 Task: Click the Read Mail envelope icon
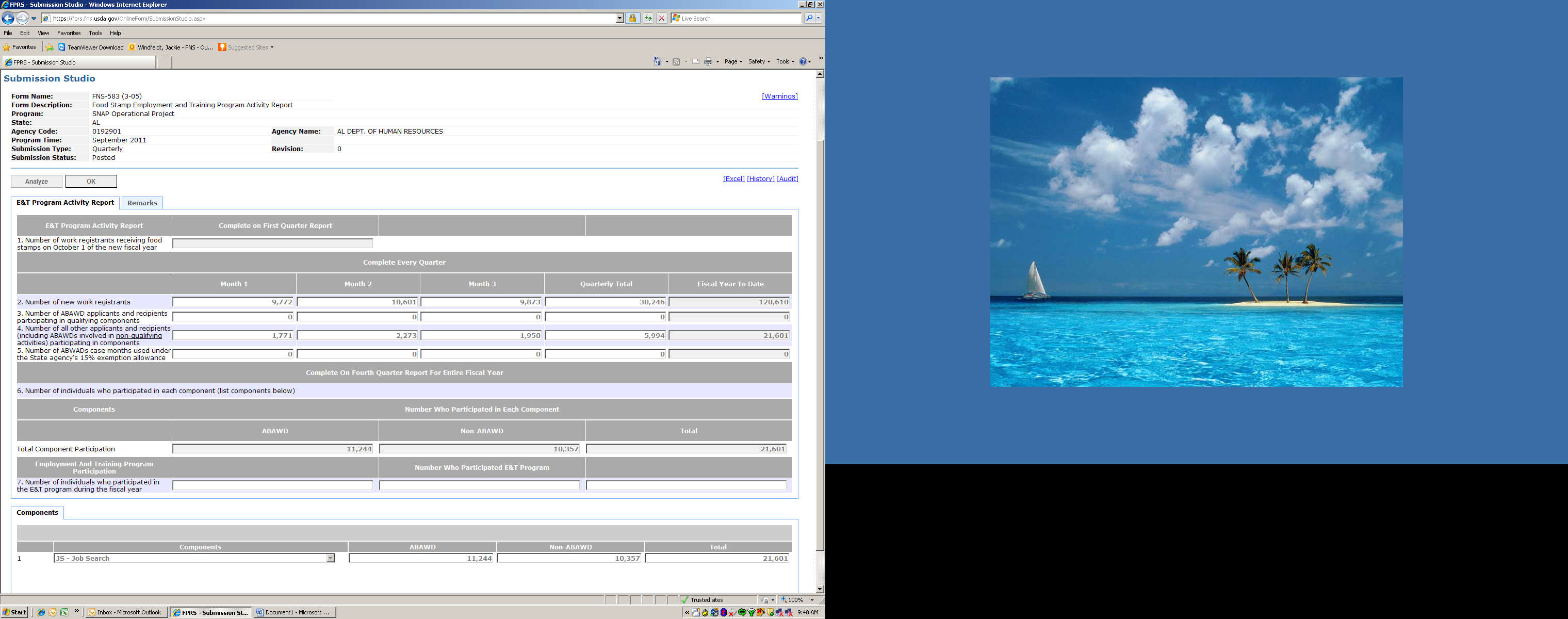point(696,61)
